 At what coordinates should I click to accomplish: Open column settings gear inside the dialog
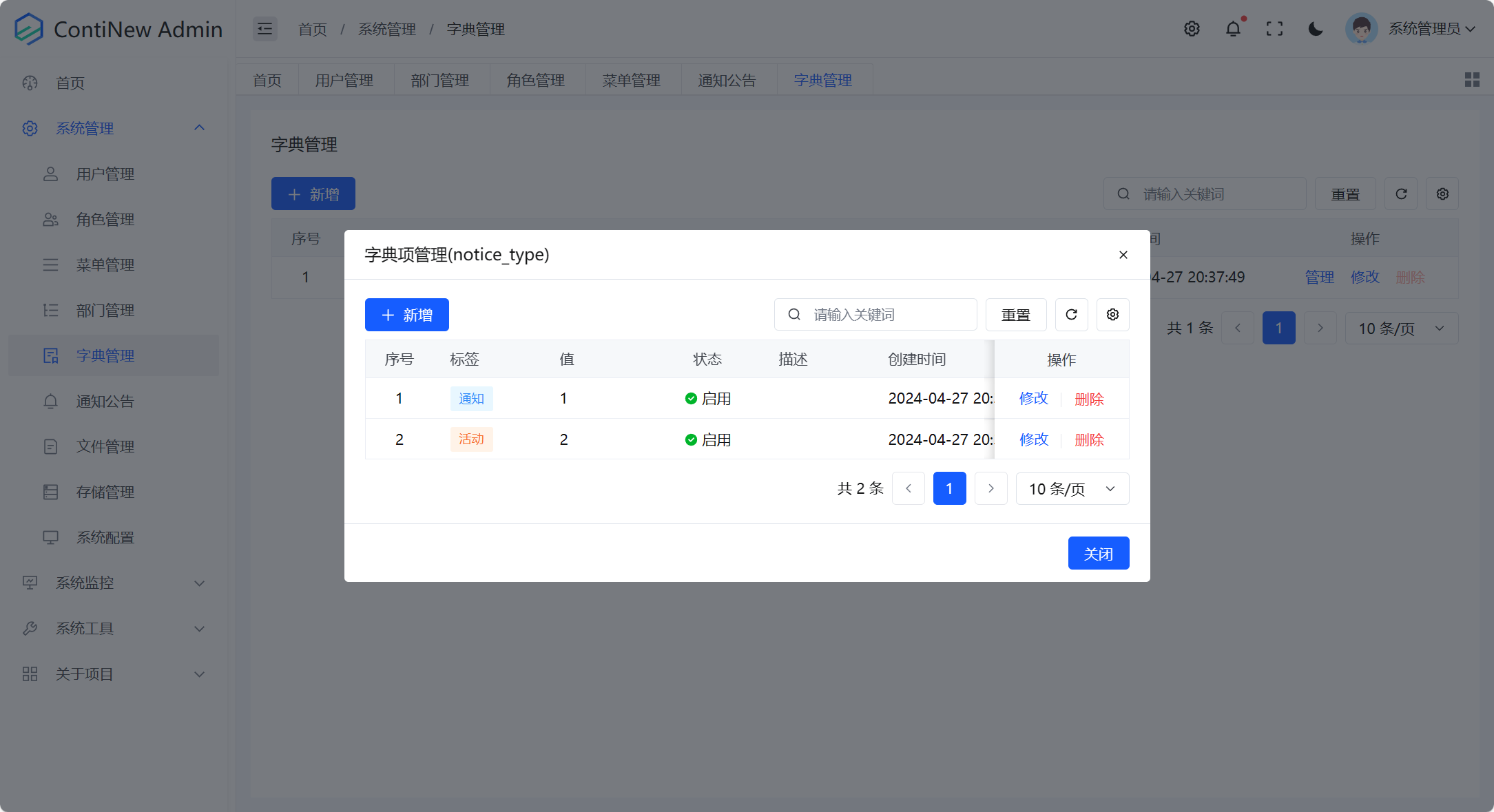[x=1112, y=314]
